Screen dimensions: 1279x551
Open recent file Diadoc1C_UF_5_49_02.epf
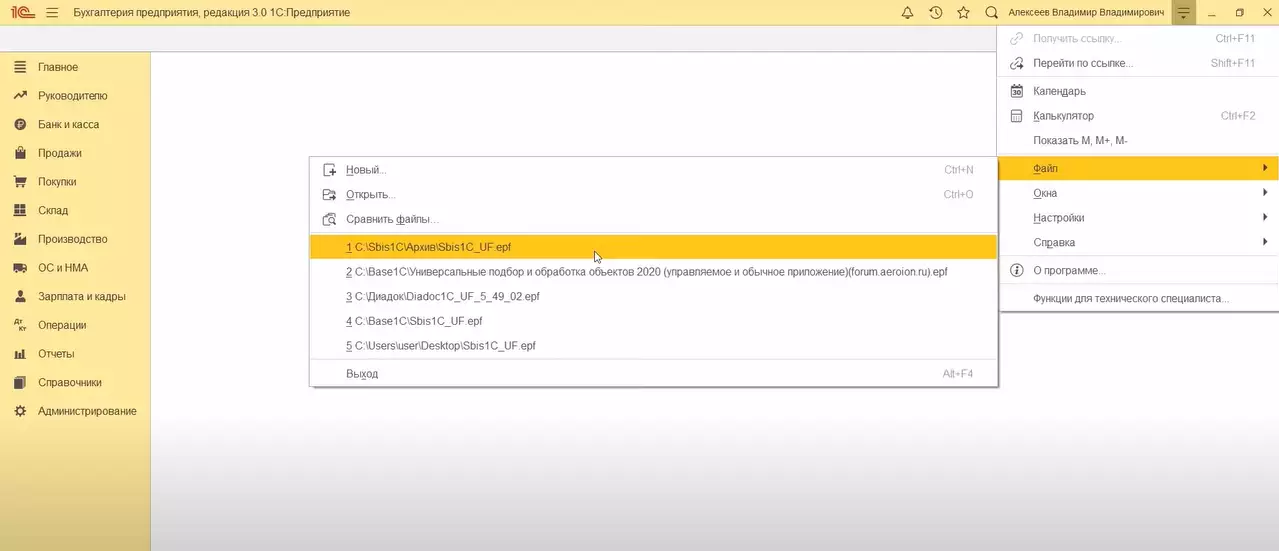point(653,296)
